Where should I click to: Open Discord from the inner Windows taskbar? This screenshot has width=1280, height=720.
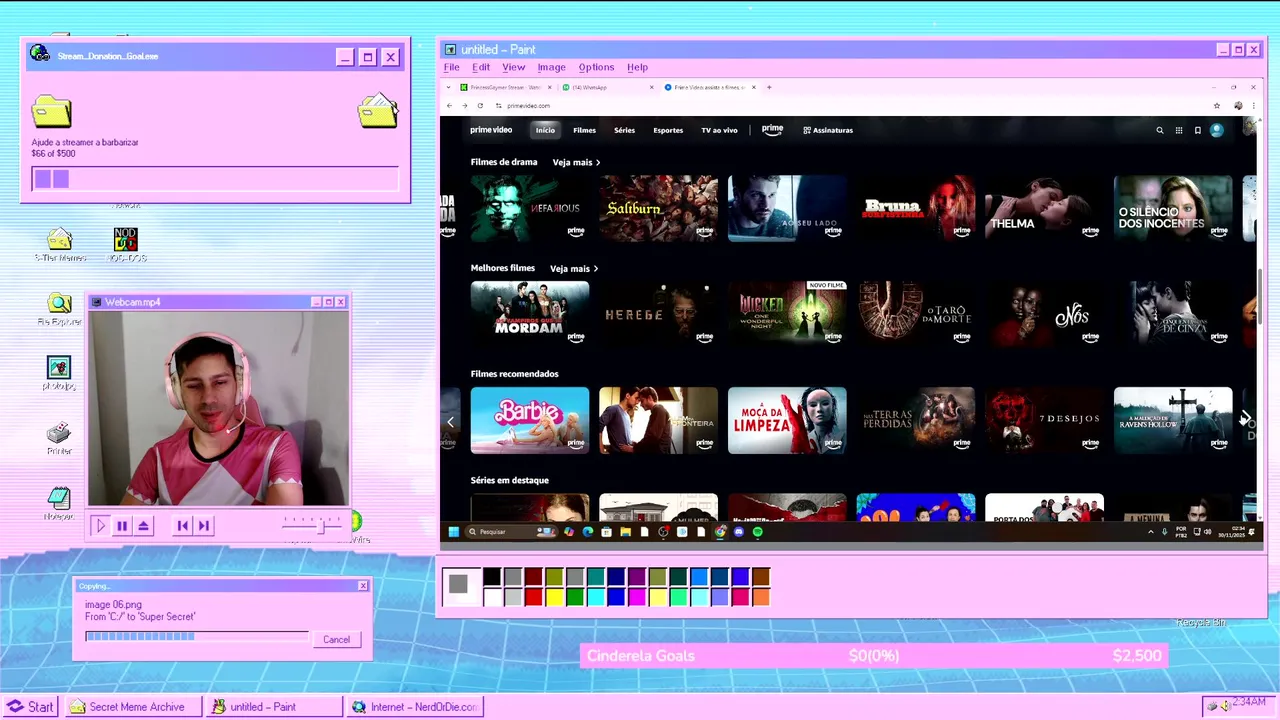tap(739, 532)
